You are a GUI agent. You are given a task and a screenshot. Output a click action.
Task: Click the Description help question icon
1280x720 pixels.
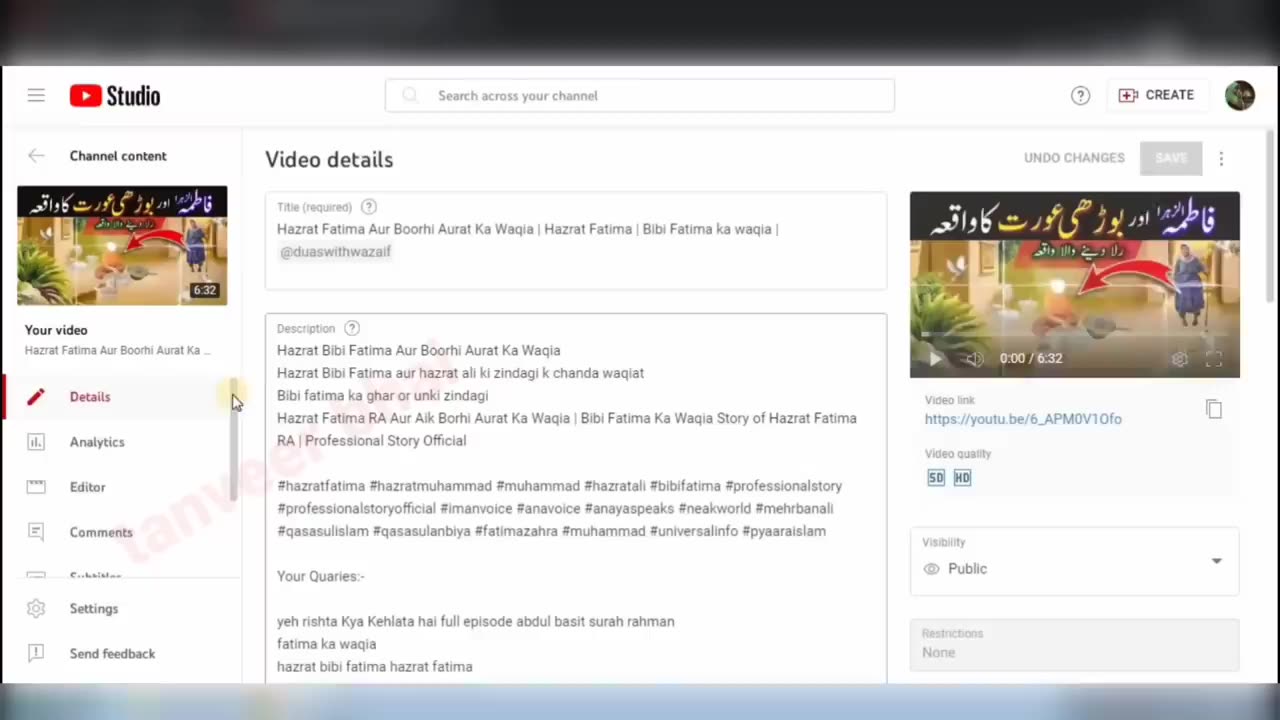point(352,328)
